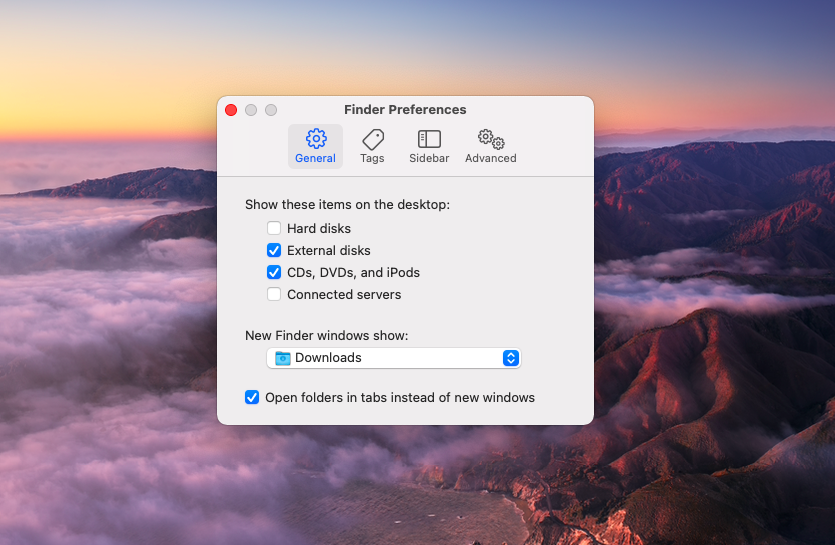Uncheck External disks checkbox
Viewport: 835px width, 545px height.
274,250
